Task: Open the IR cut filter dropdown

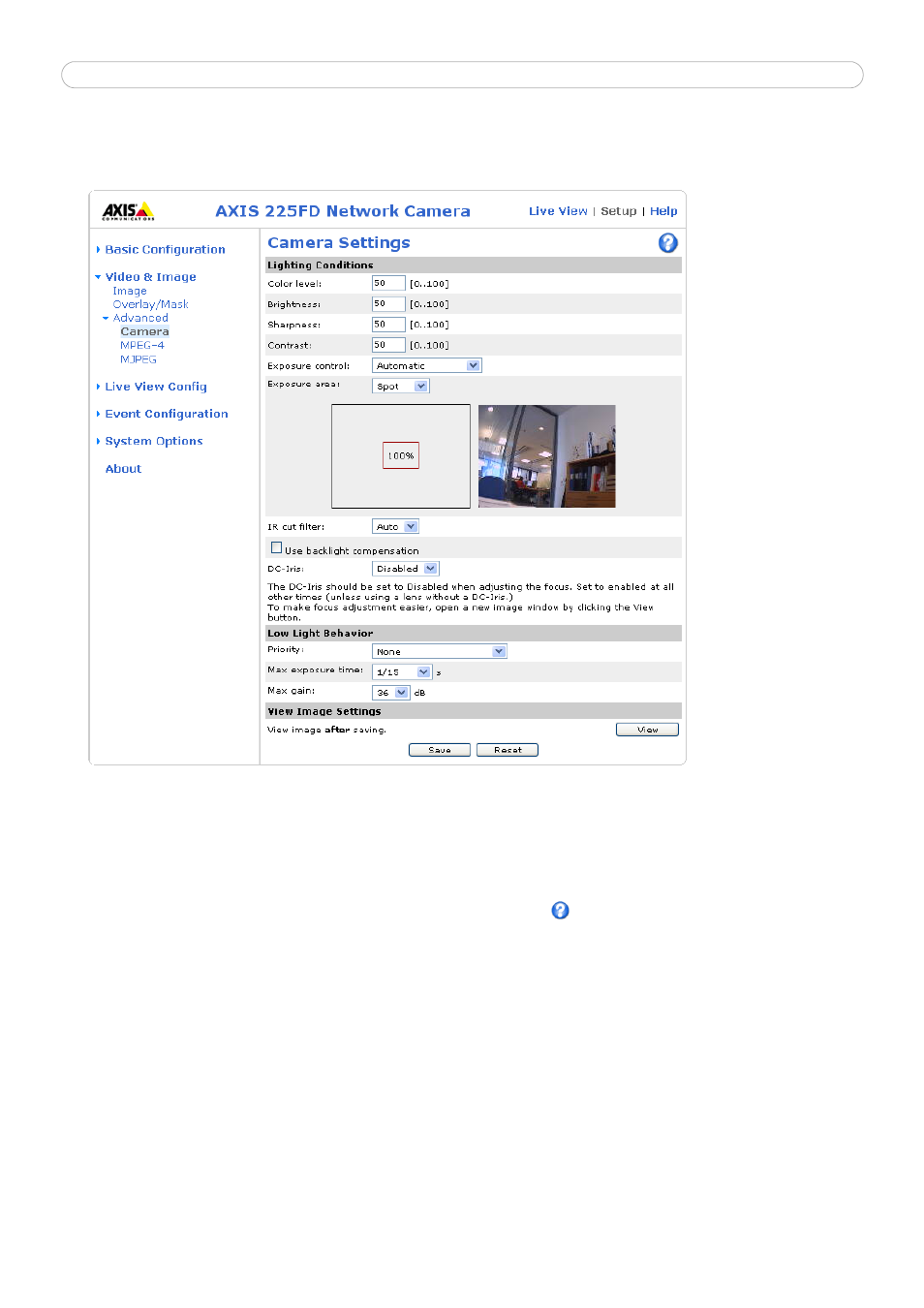Action: coord(395,526)
